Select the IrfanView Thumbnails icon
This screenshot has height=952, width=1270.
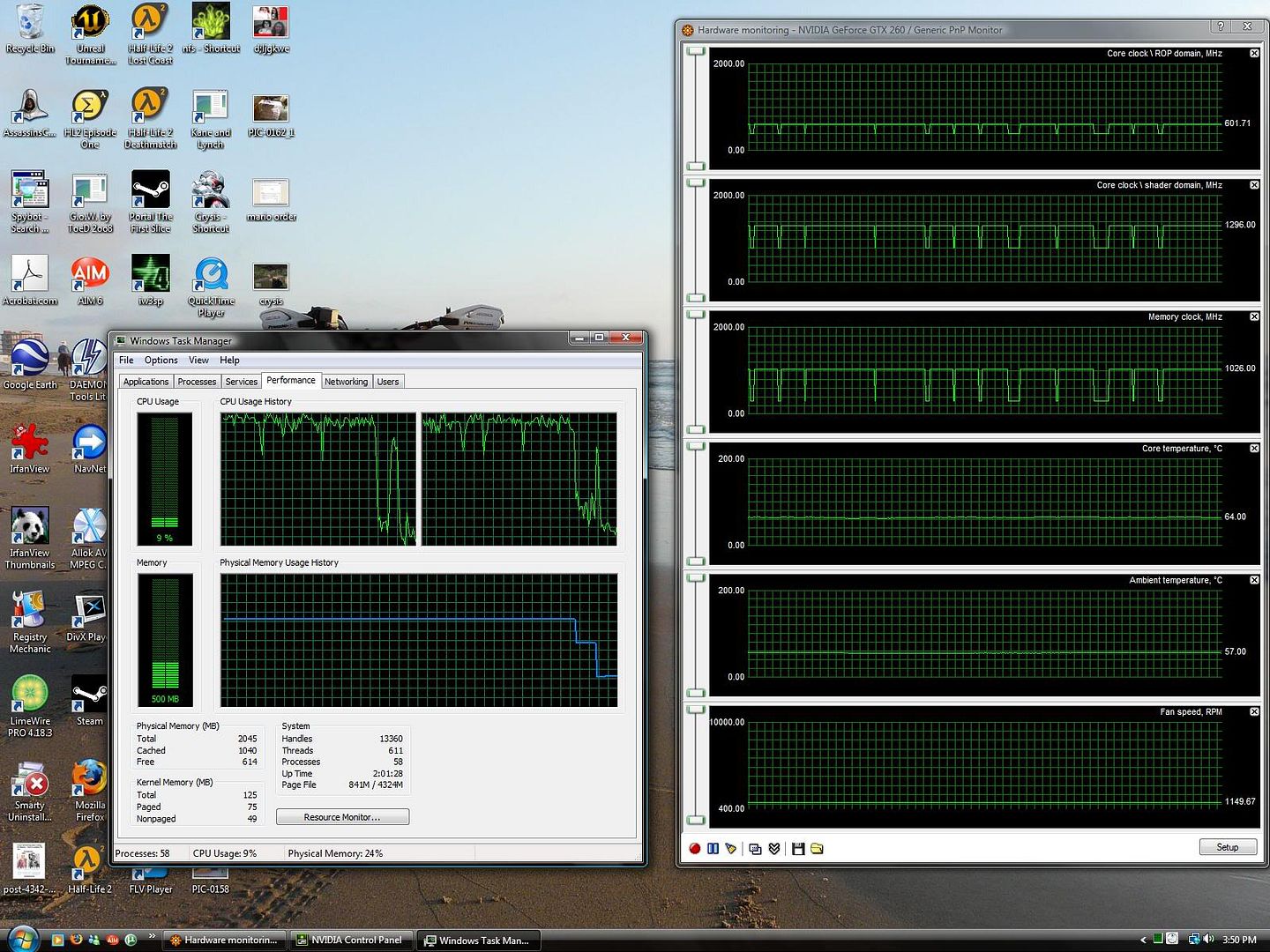[x=30, y=539]
